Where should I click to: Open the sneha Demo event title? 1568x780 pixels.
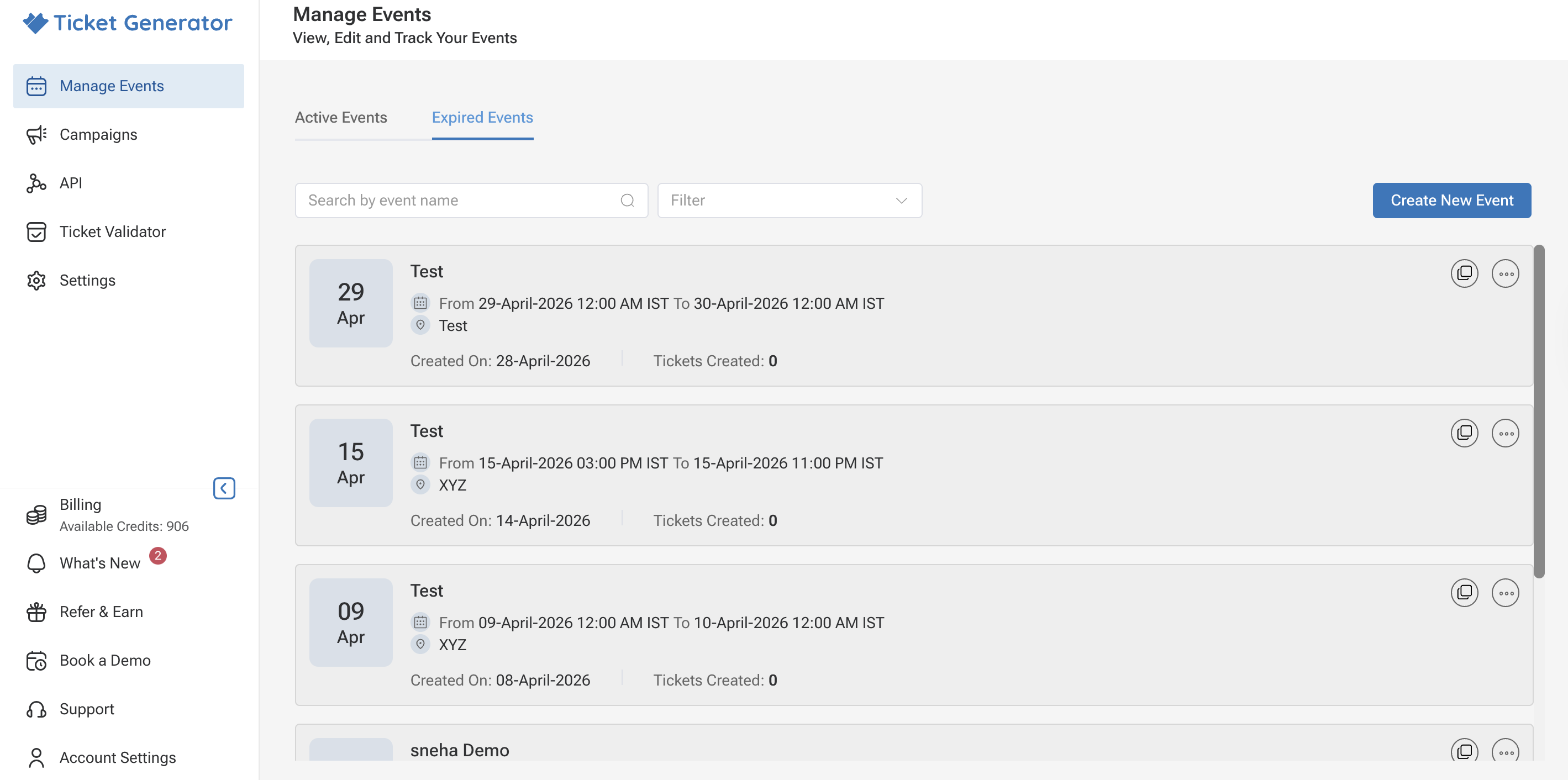click(x=460, y=750)
